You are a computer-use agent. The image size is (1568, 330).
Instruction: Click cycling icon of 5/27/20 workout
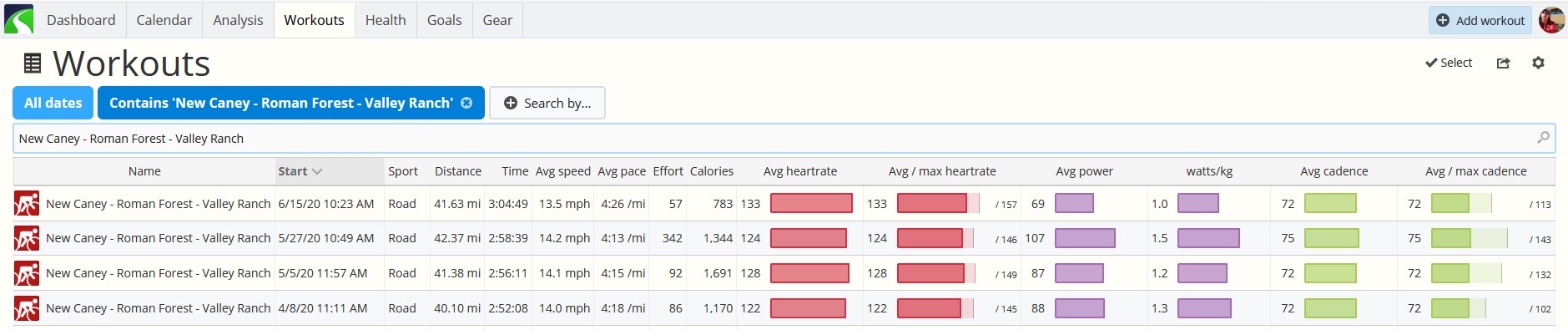(x=27, y=238)
